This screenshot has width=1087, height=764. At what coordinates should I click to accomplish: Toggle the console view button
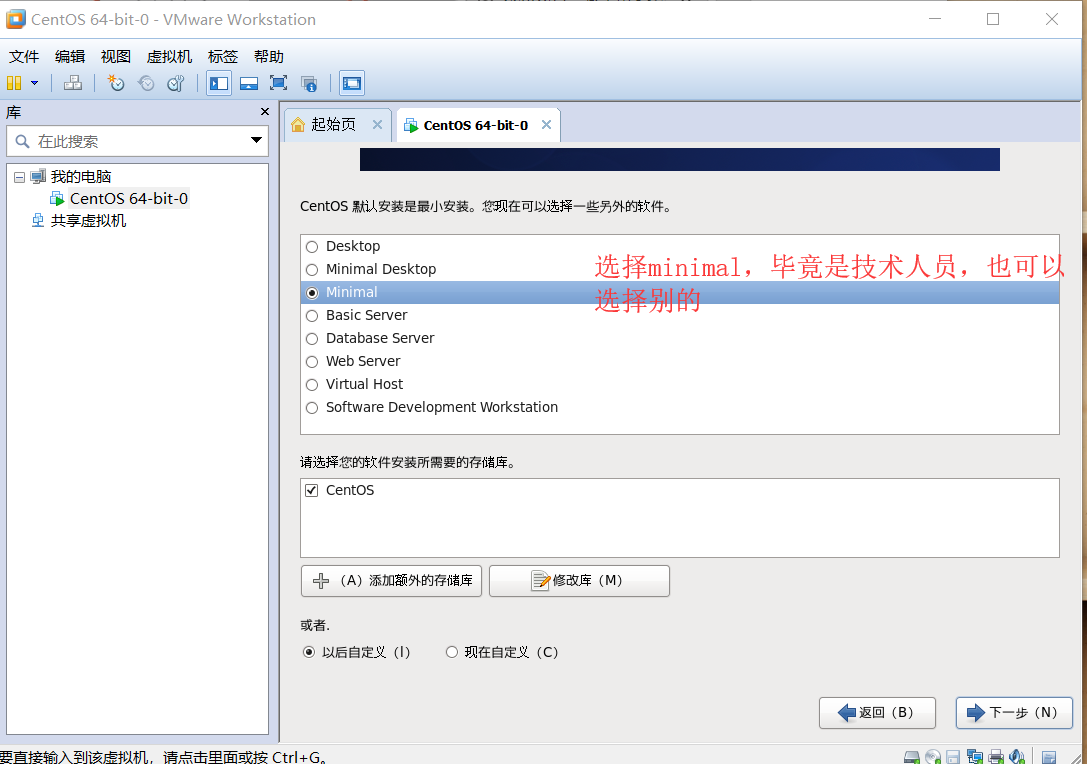[352, 83]
